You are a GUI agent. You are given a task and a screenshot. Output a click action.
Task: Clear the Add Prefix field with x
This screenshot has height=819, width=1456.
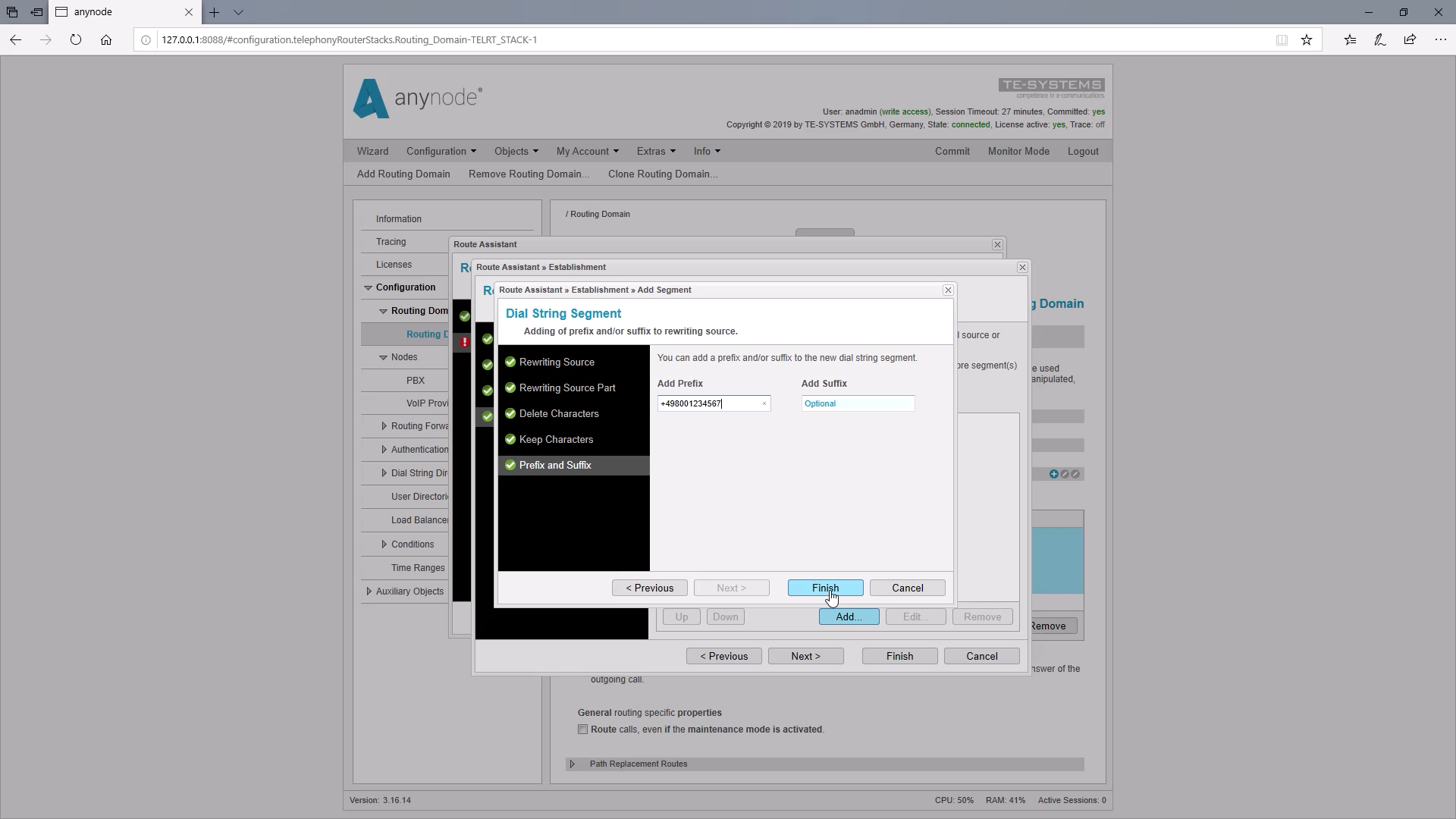[764, 404]
